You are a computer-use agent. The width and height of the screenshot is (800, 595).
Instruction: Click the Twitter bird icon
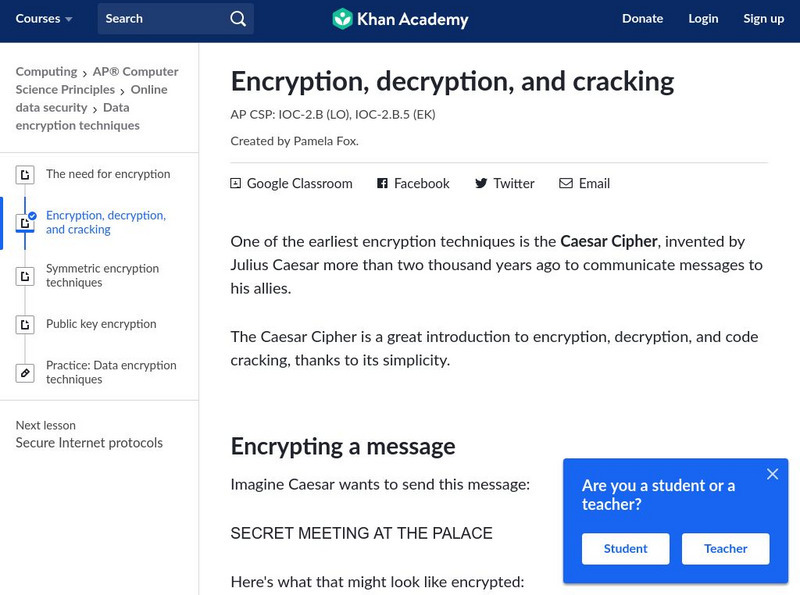click(481, 183)
